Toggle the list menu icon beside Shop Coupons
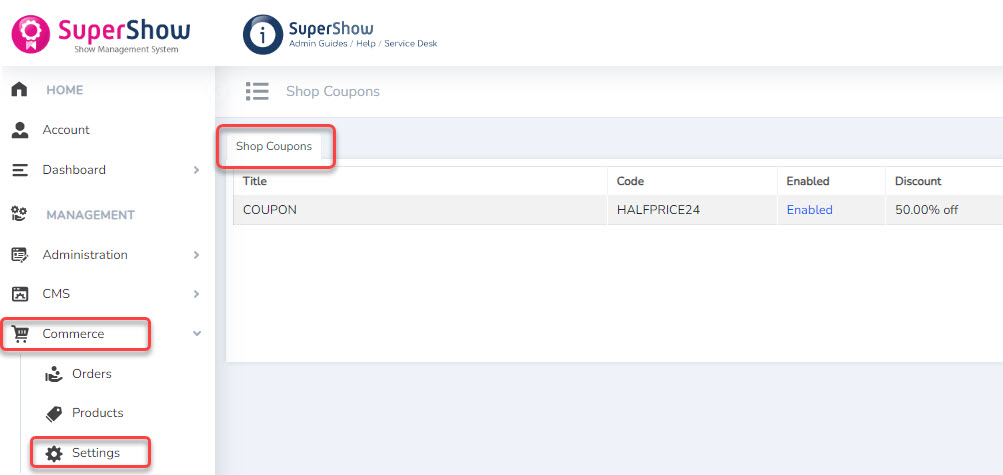Image resolution: width=1003 pixels, height=475 pixels. tap(257, 91)
